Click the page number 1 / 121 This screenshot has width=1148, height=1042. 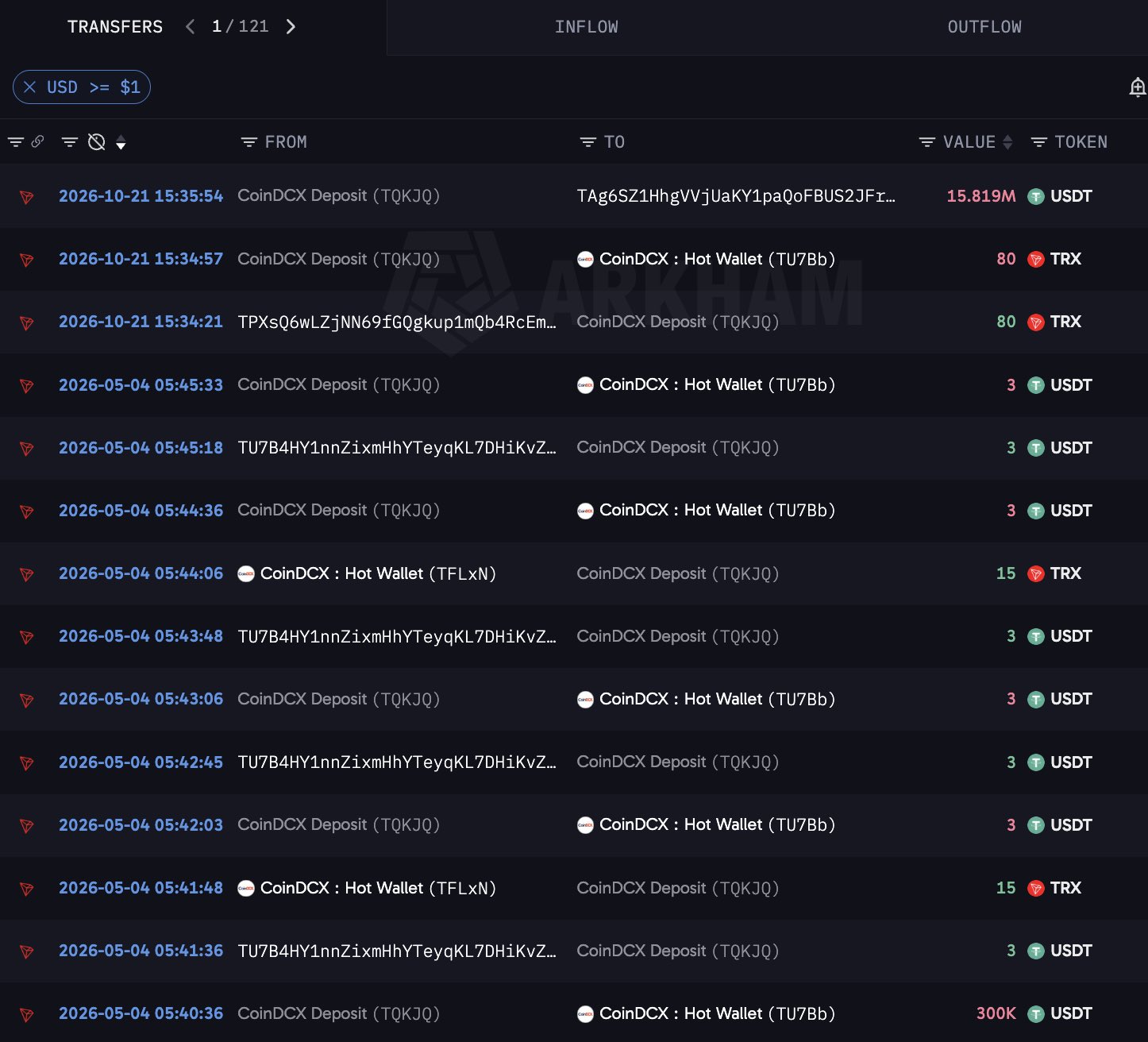(x=241, y=27)
